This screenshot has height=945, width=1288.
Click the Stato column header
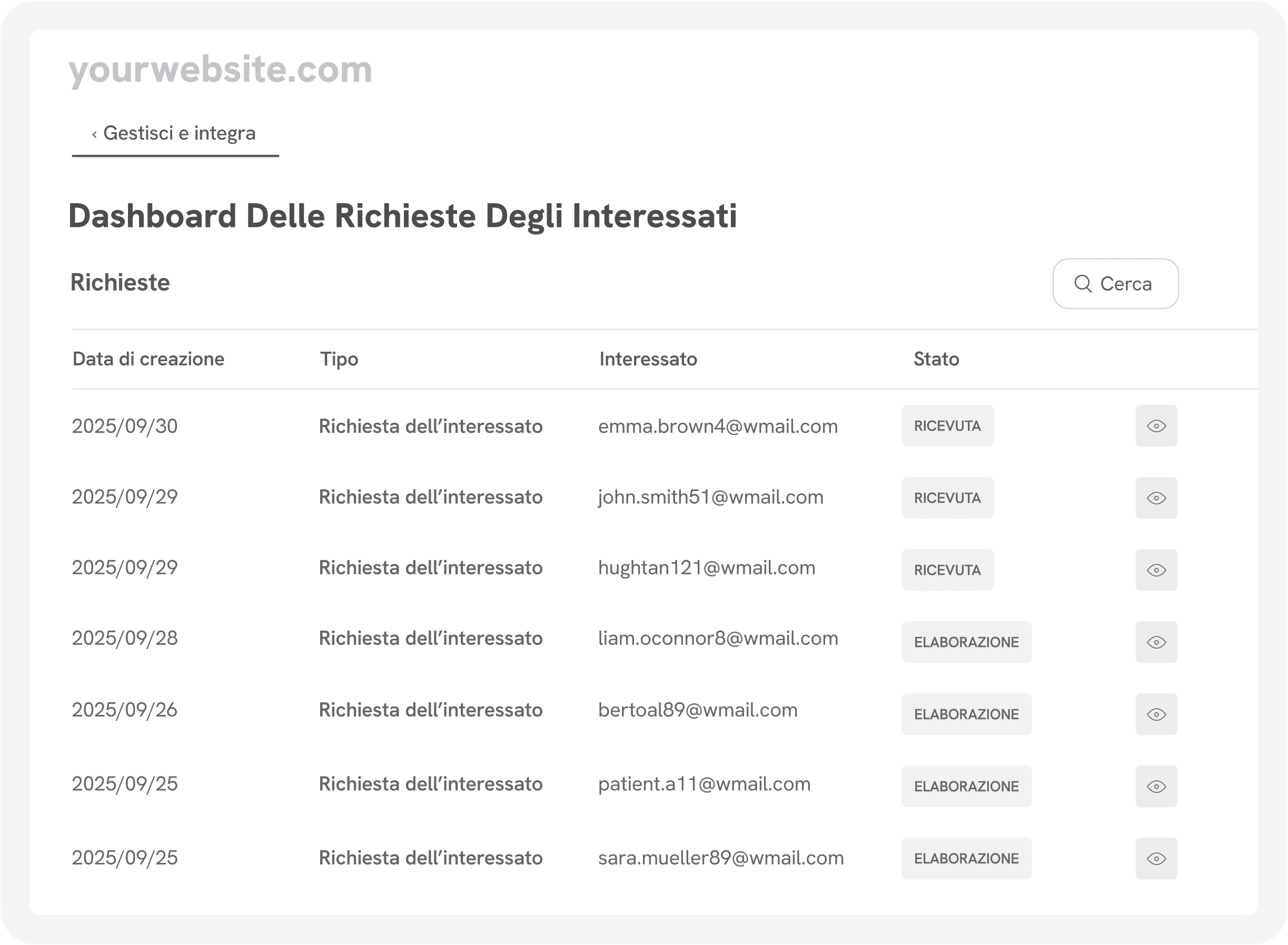(936, 359)
